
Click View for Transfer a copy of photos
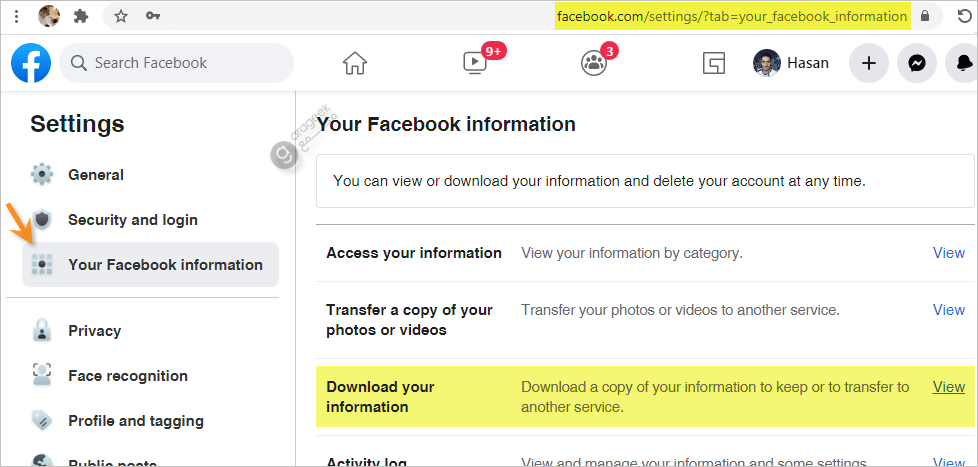point(949,310)
